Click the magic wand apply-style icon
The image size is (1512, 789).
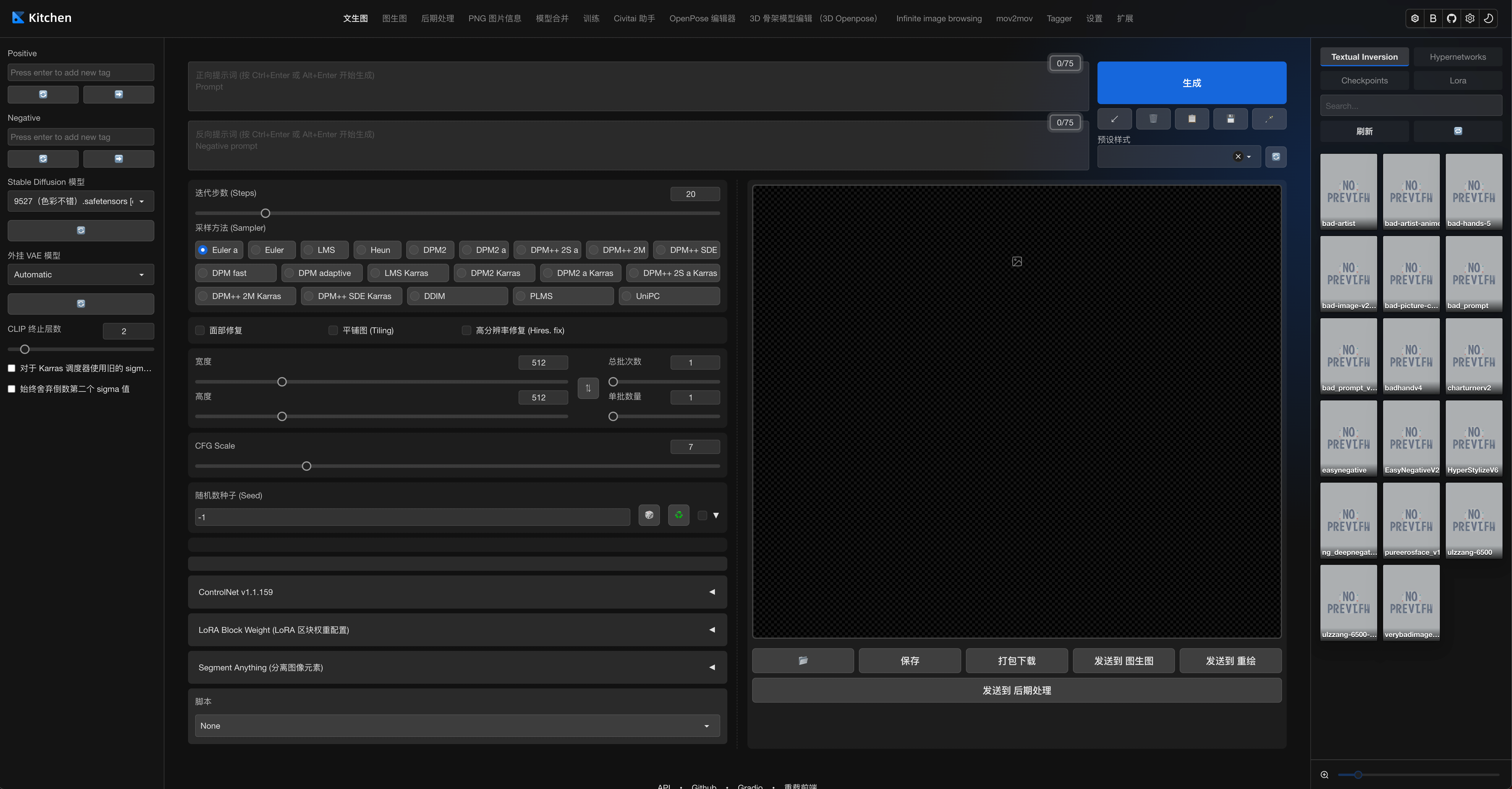(x=1269, y=119)
